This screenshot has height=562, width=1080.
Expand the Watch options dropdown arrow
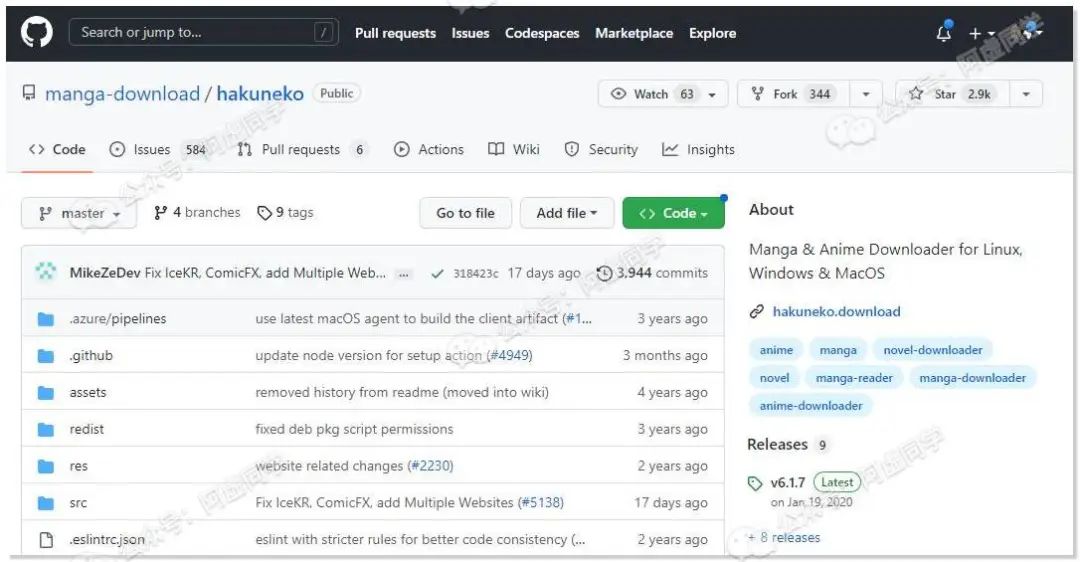pos(713,94)
